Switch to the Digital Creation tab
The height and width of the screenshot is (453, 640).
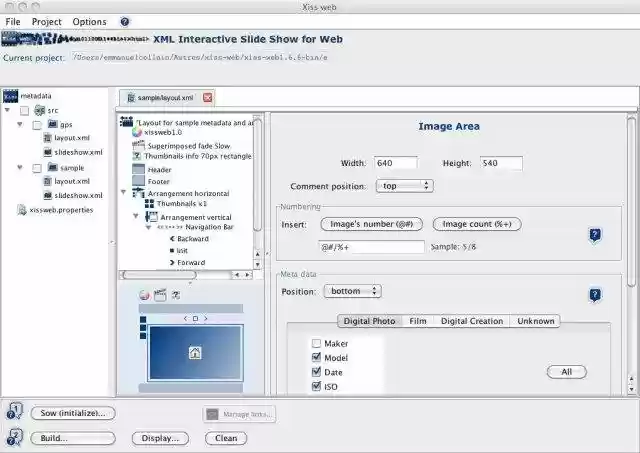[472, 321]
